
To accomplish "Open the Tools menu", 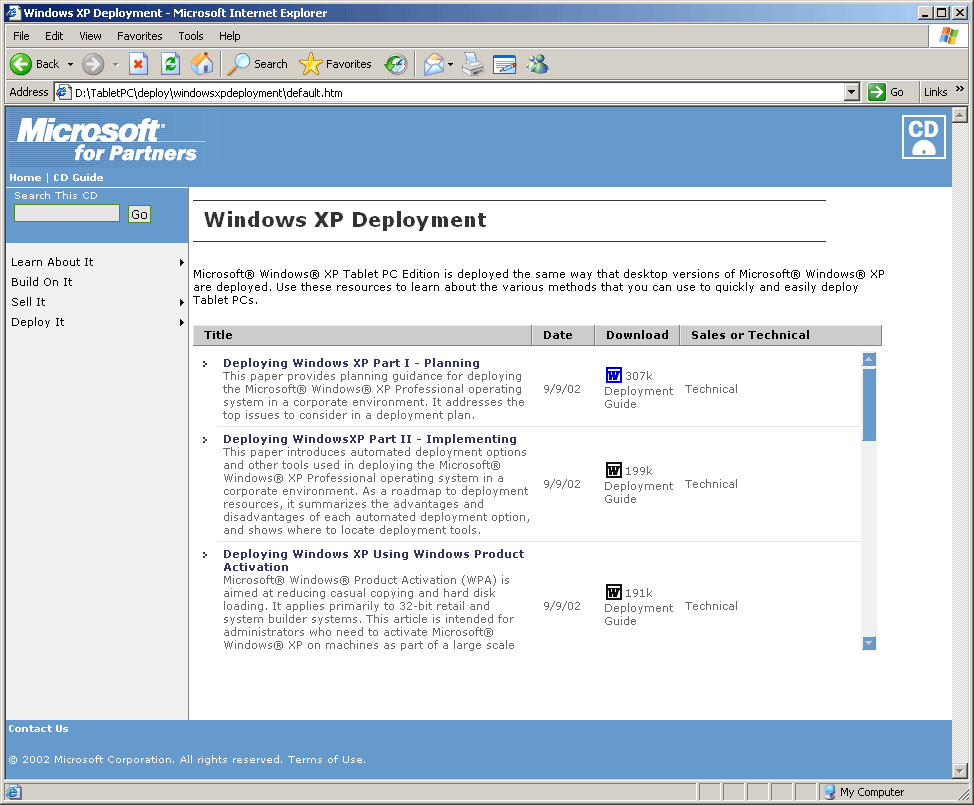I will pos(190,36).
